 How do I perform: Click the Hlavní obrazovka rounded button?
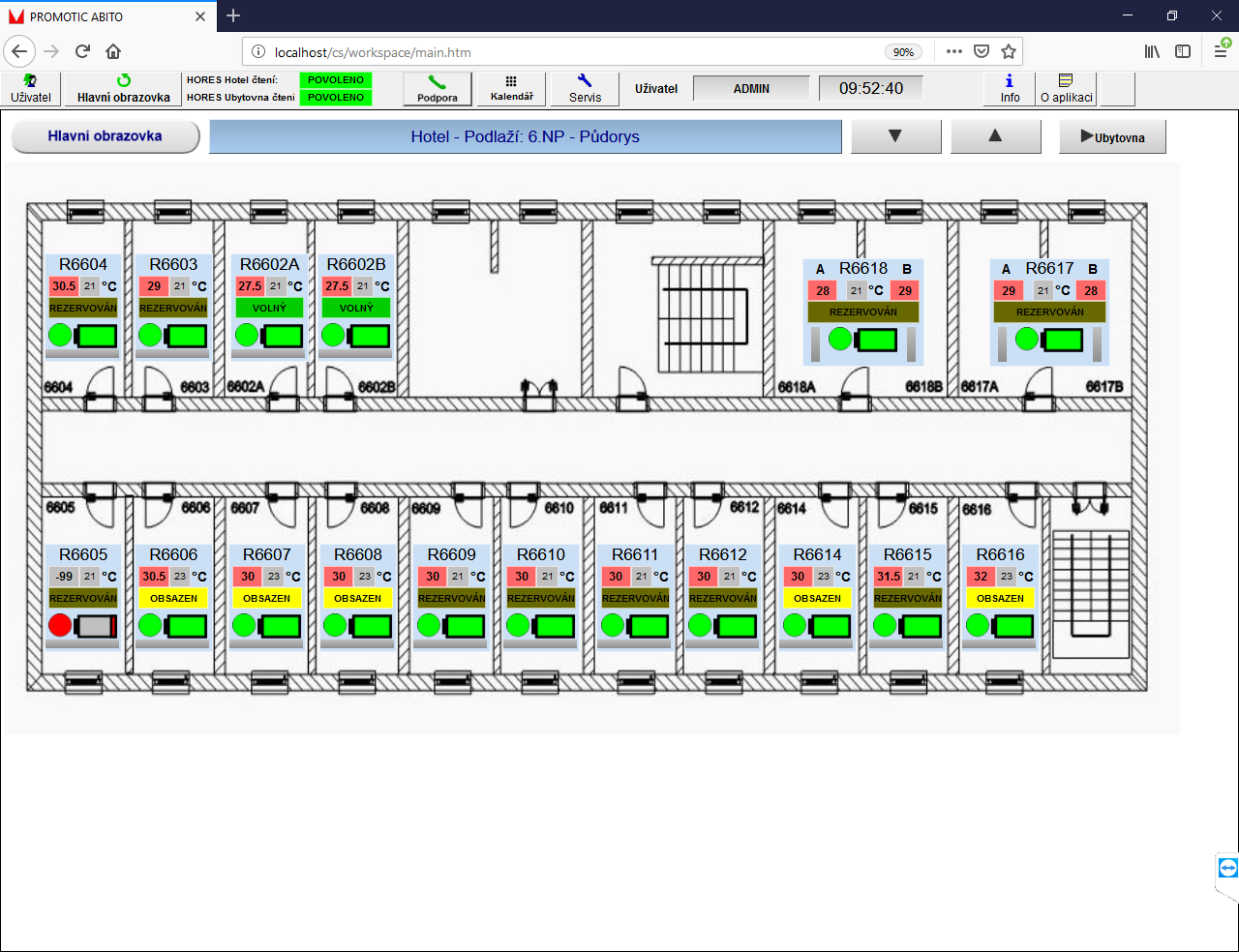pos(105,136)
